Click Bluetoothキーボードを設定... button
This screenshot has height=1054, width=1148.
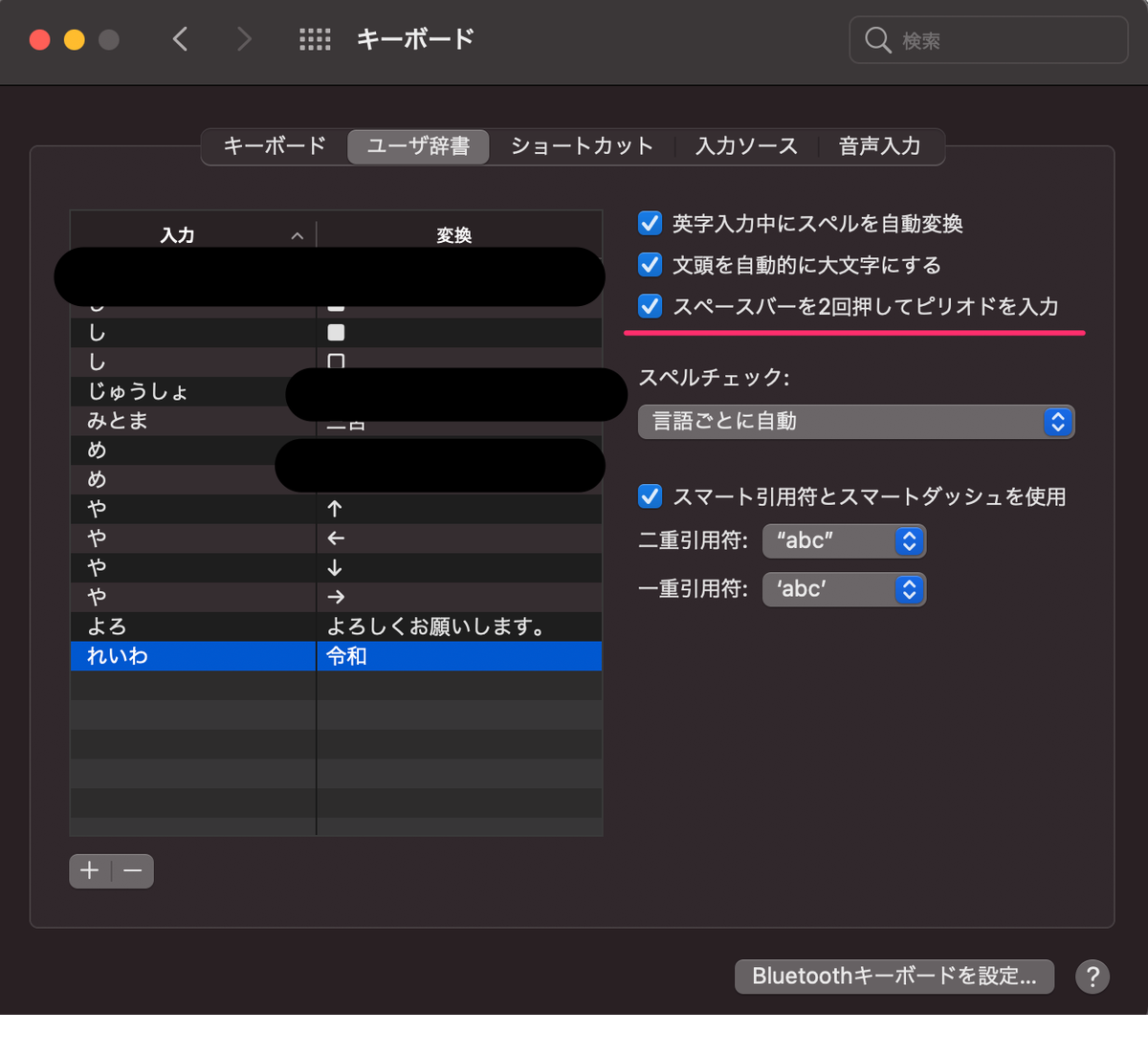coord(894,977)
